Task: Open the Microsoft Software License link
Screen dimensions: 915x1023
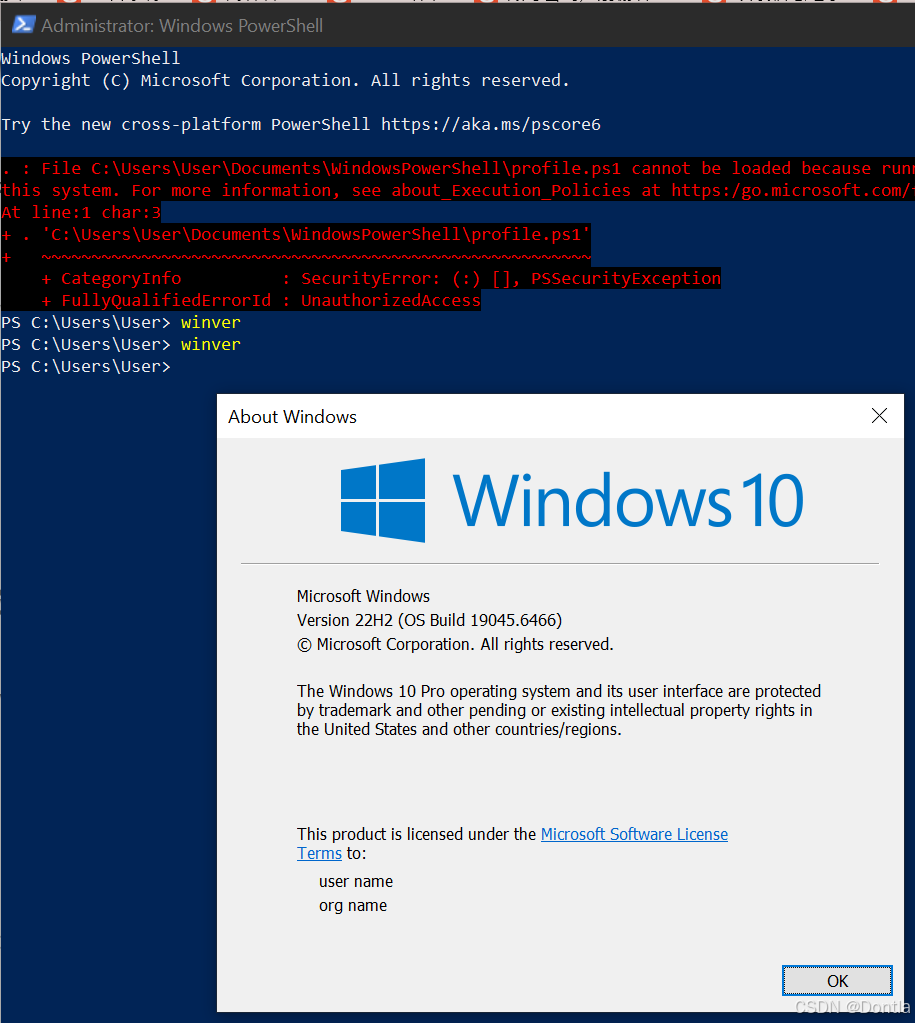Action: [x=634, y=834]
